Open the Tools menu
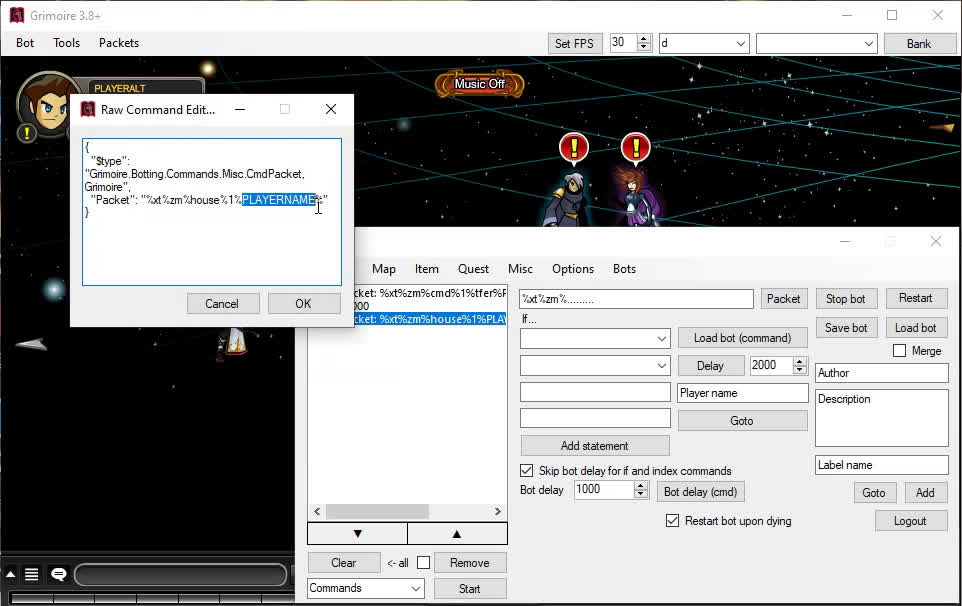The image size is (962, 606). coord(66,43)
